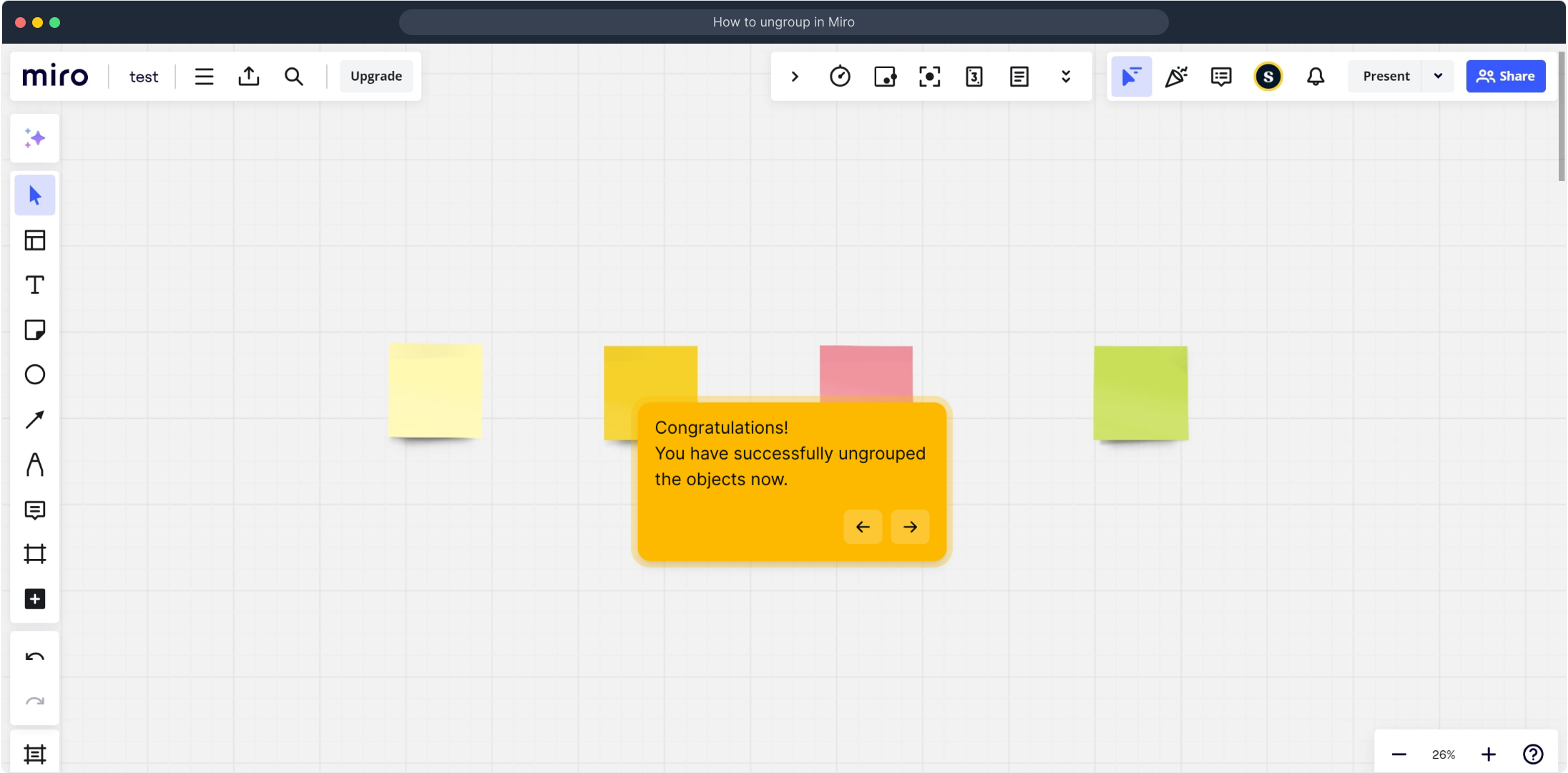
Task: Collapse the apps toolbar chevron
Action: pos(795,77)
